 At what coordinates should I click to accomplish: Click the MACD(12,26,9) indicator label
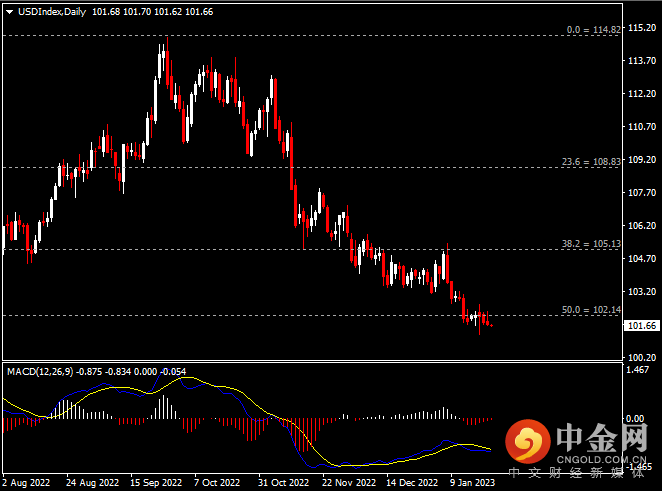(x=40, y=372)
